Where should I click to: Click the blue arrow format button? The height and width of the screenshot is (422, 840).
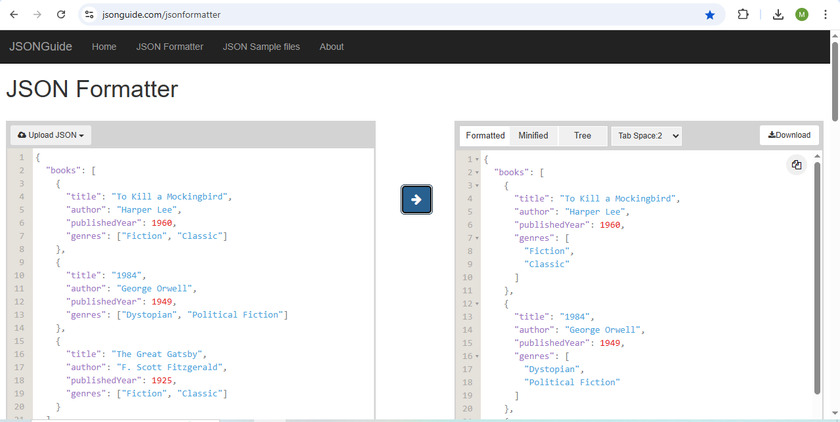click(416, 200)
